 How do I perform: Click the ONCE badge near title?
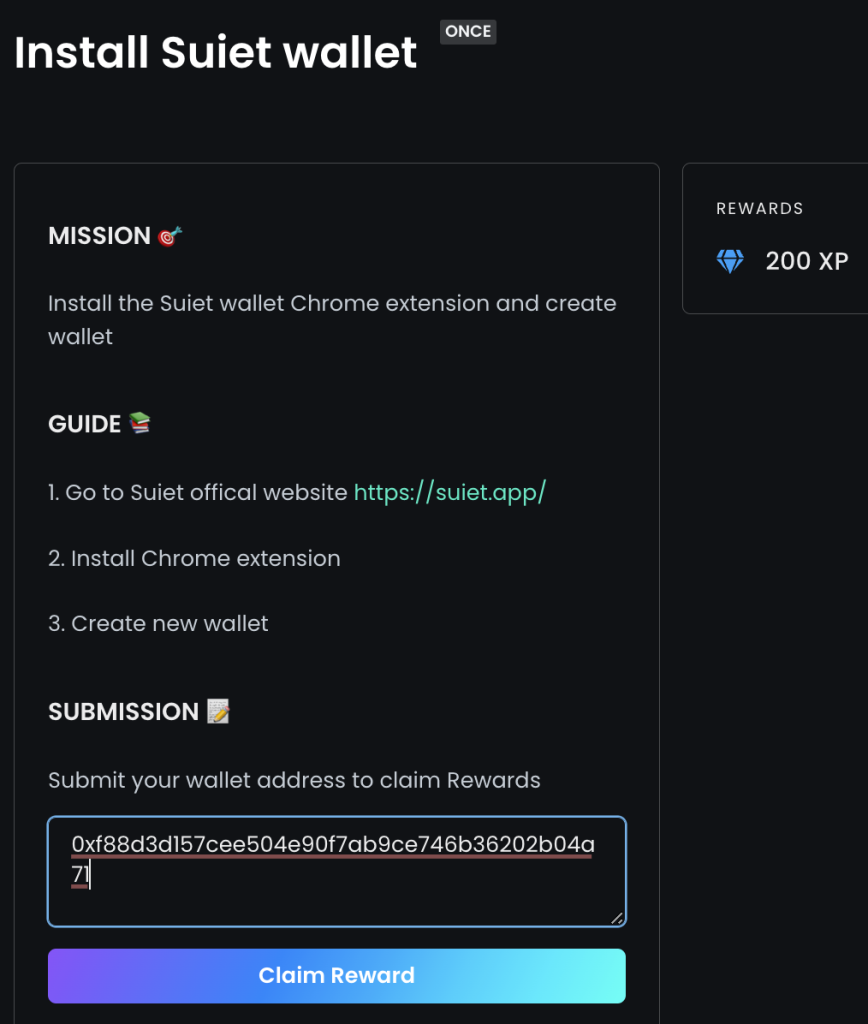point(468,31)
